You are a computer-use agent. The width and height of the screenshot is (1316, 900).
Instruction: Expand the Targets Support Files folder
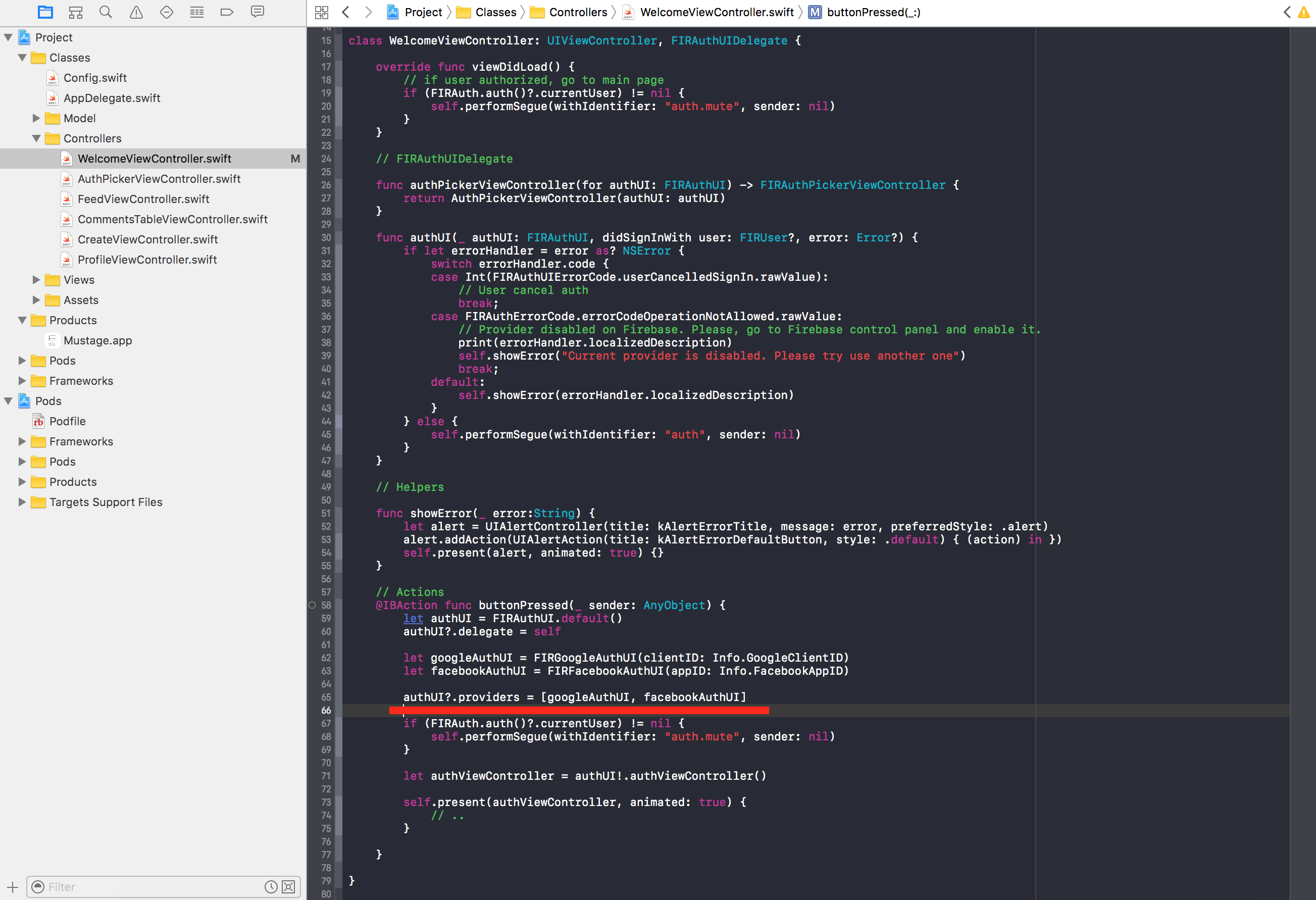click(22, 502)
